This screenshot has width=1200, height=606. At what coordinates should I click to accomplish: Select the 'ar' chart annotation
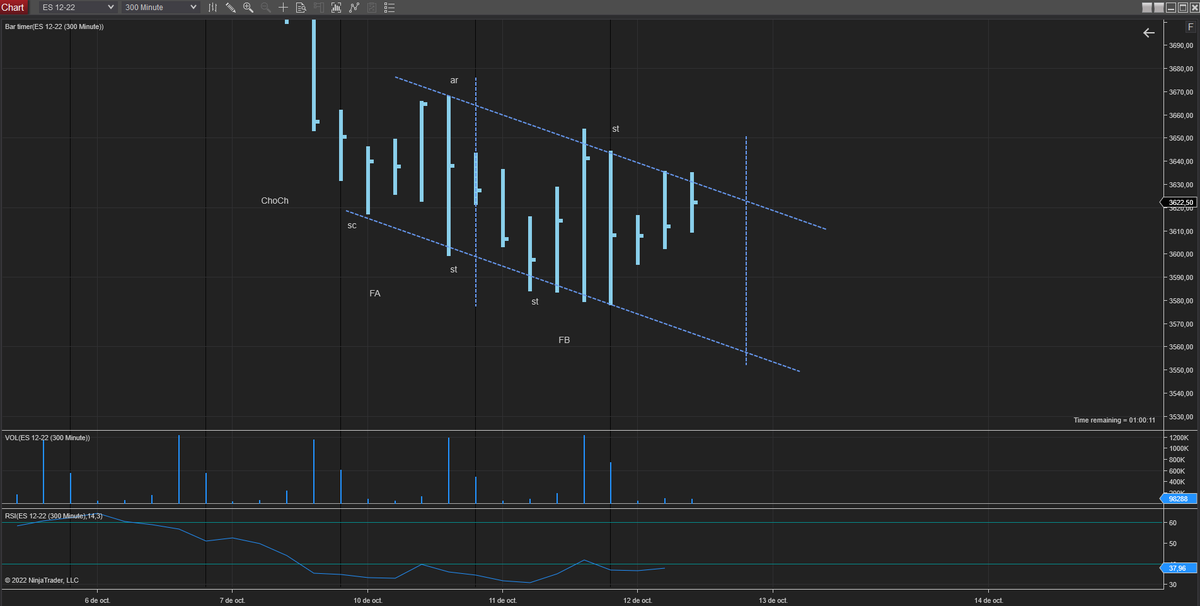(454, 80)
